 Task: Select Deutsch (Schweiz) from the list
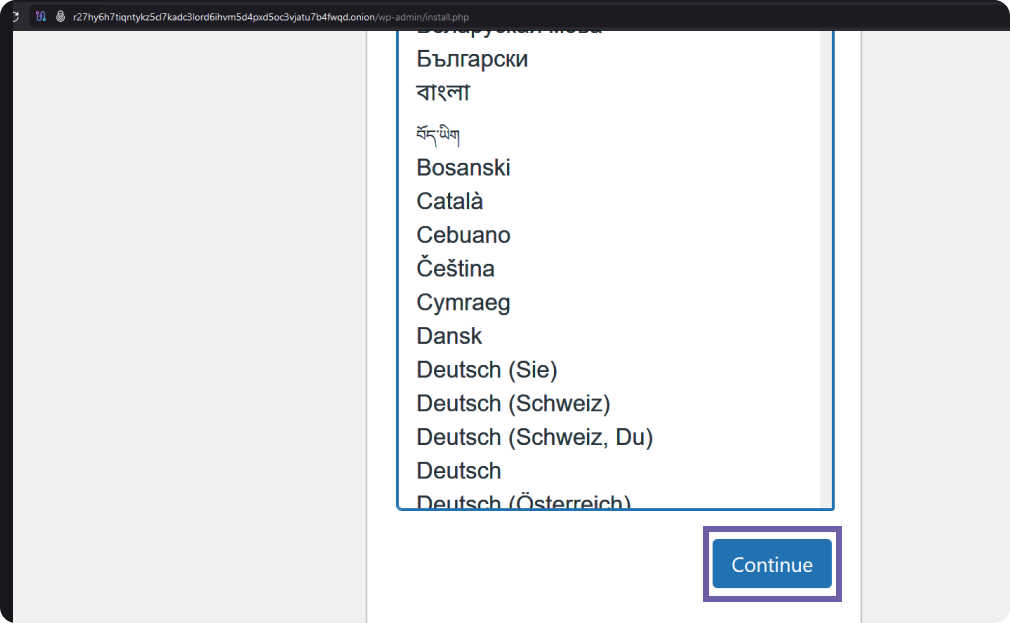[513, 404]
